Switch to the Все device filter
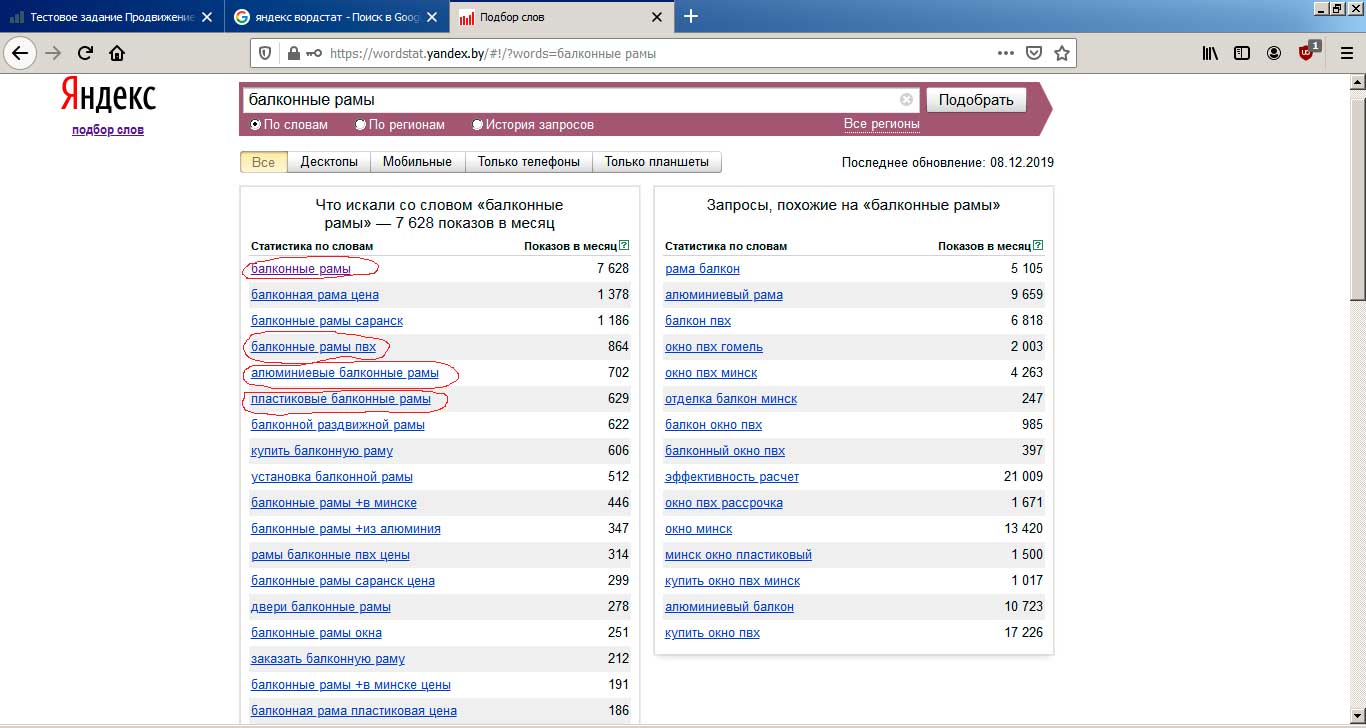The width and height of the screenshot is (1366, 728). click(264, 162)
